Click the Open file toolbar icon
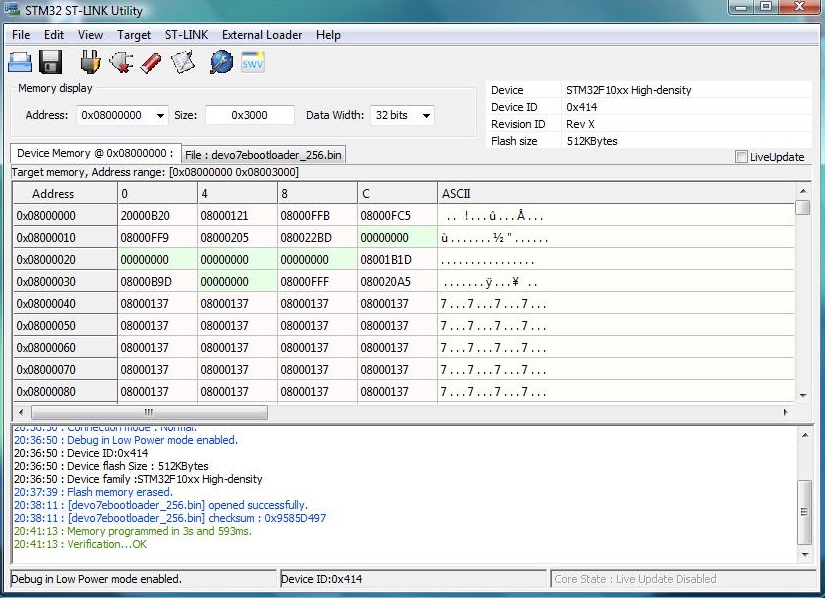Screen dimensions: 825x598 (20, 62)
